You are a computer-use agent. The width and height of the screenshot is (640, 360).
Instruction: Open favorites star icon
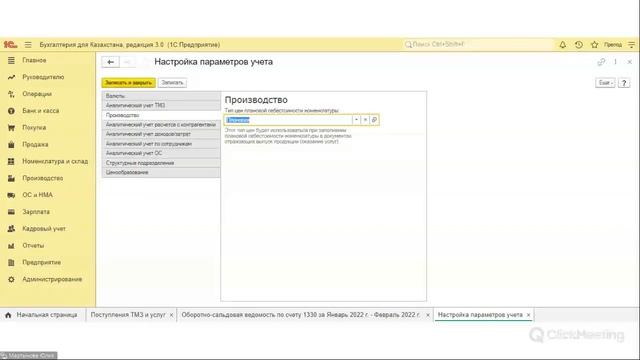click(594, 44)
